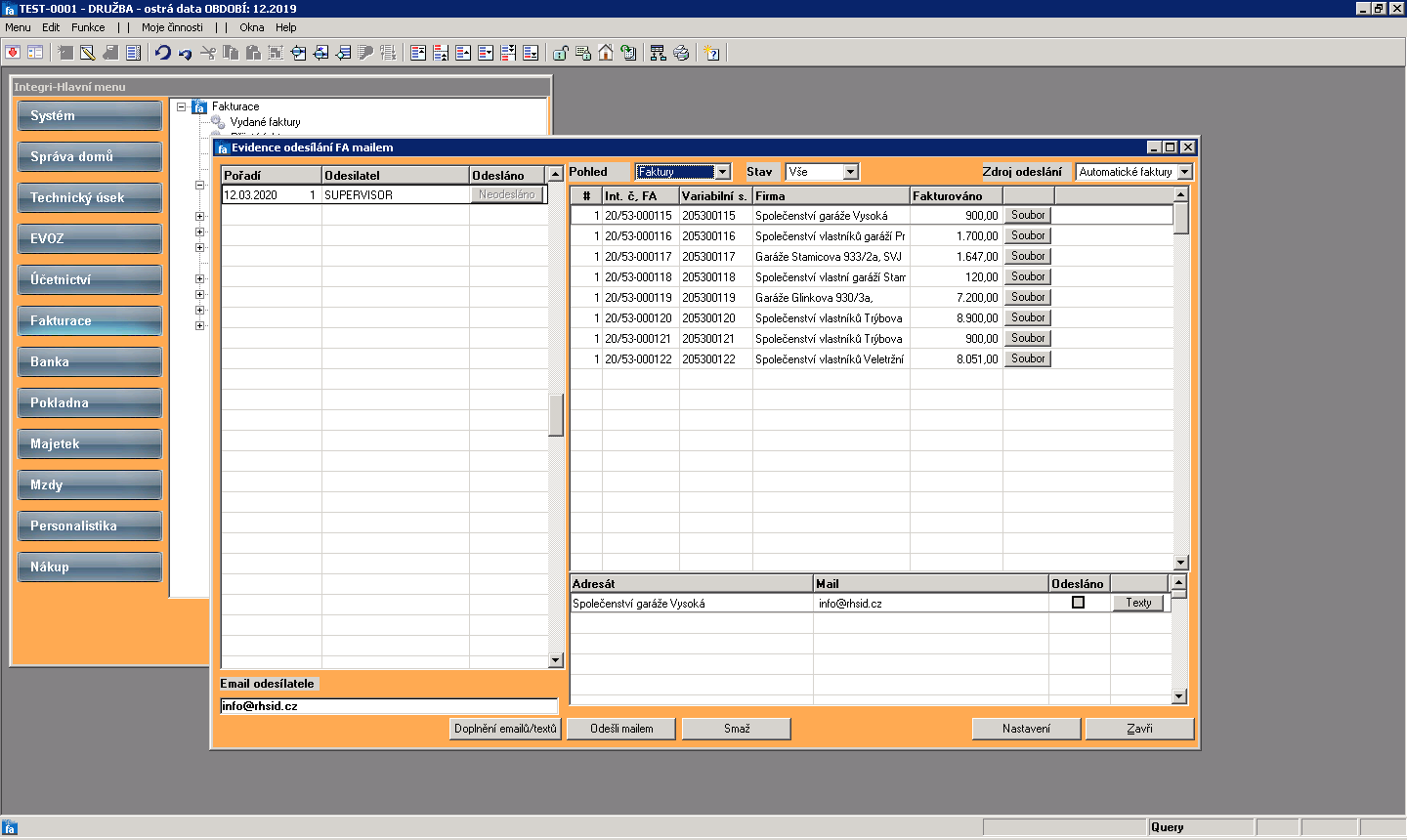Open Nastavení settings button
Viewport: 1407px width, 840px height.
1026,729
